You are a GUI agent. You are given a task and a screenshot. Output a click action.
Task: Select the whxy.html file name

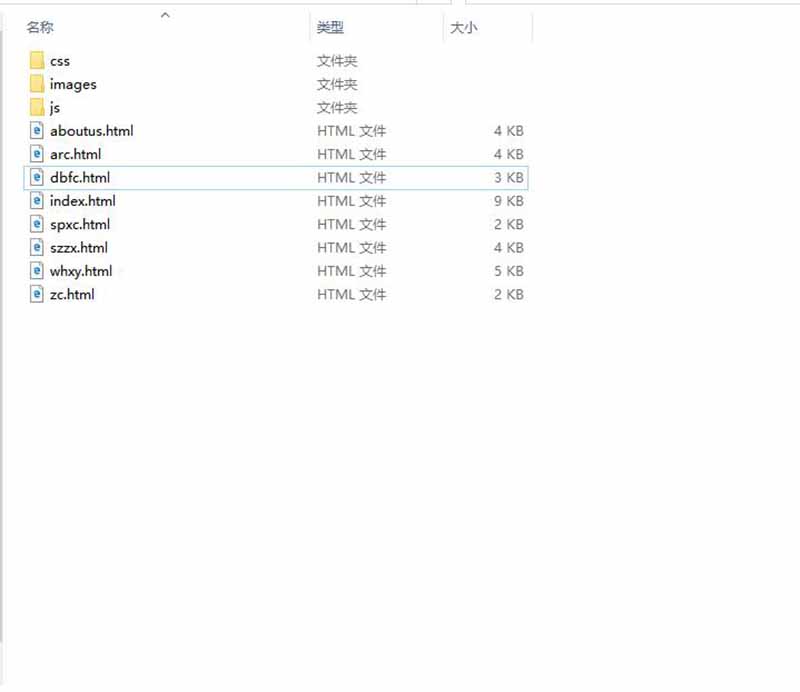pyautogui.click(x=81, y=271)
